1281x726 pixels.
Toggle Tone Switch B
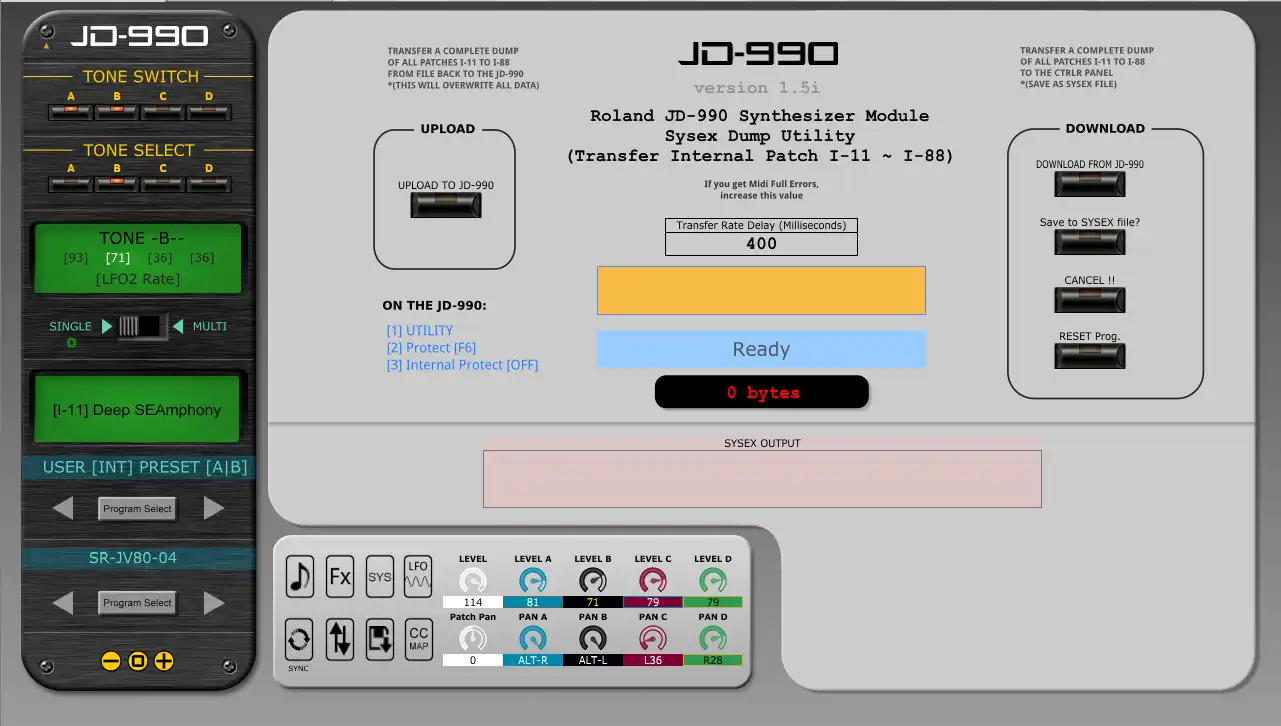[116, 112]
